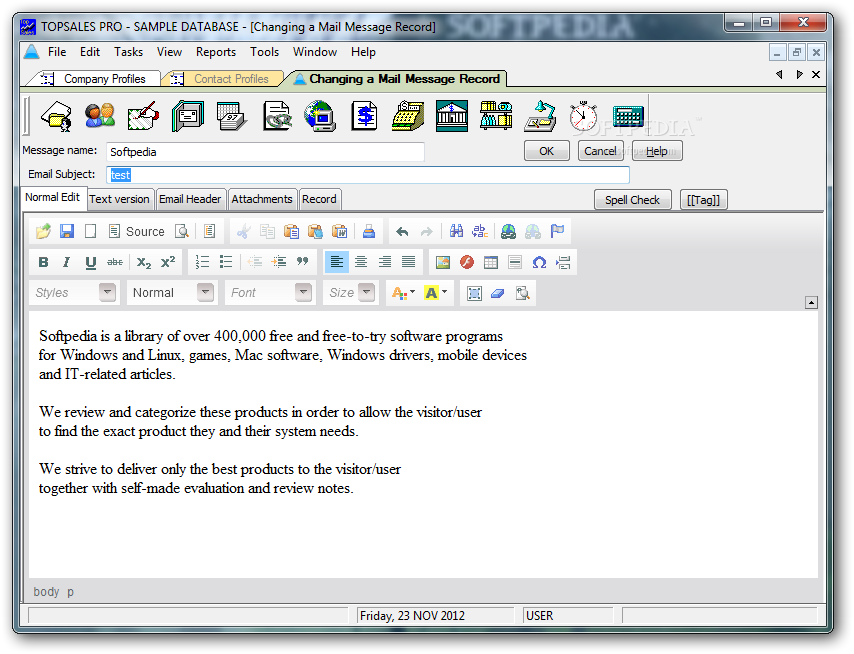Viewport: 854px width, 654px height.
Task: Click the Find binoculars icon
Action: point(456,231)
